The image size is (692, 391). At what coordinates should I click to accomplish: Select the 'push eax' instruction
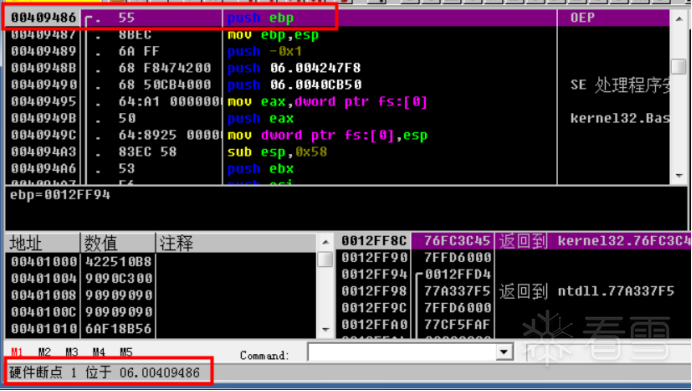coord(260,119)
